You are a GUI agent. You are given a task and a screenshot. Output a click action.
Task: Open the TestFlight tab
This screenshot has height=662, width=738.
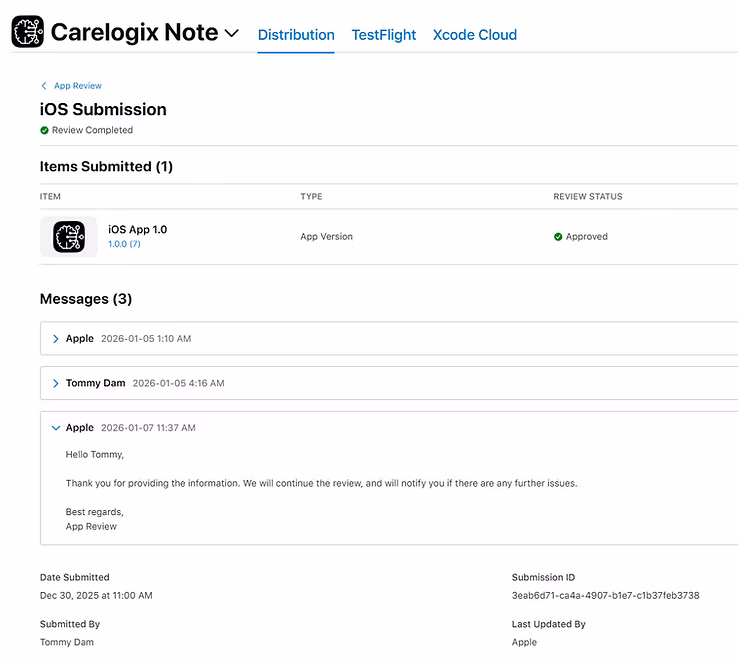(x=384, y=35)
